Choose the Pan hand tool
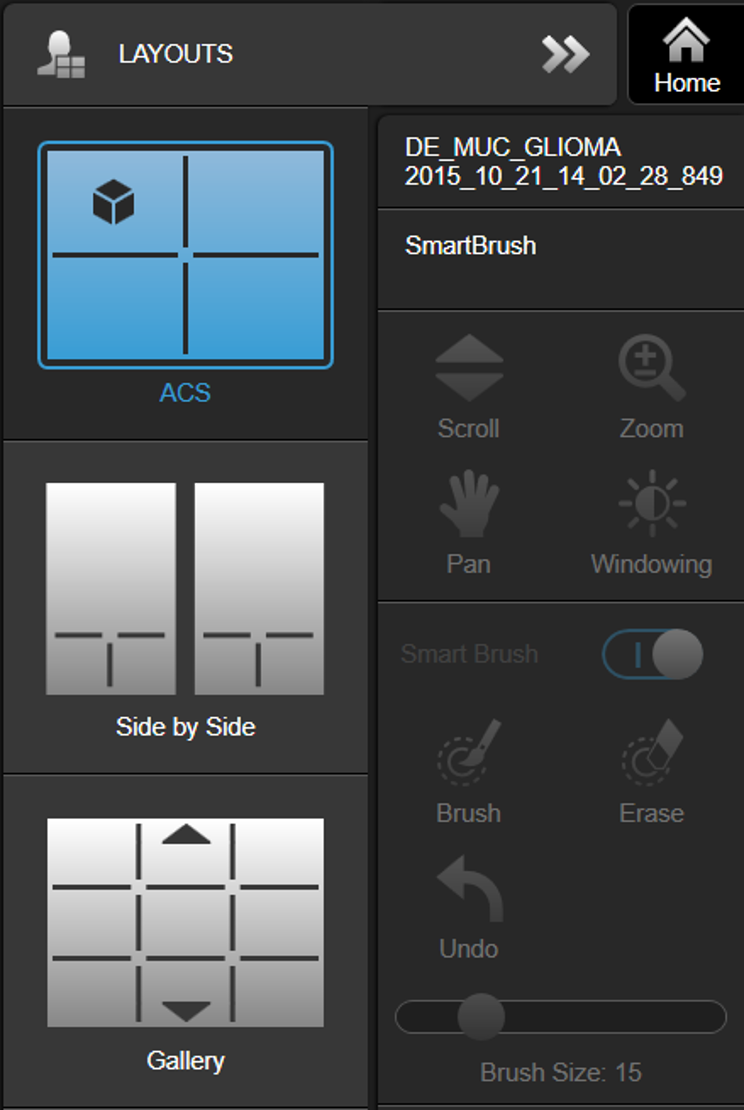The width and height of the screenshot is (744, 1110). pyautogui.click(x=469, y=505)
